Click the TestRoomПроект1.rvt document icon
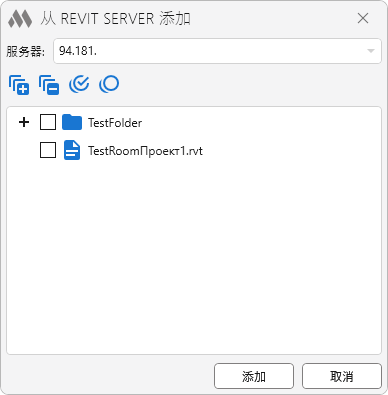 click(x=72, y=150)
